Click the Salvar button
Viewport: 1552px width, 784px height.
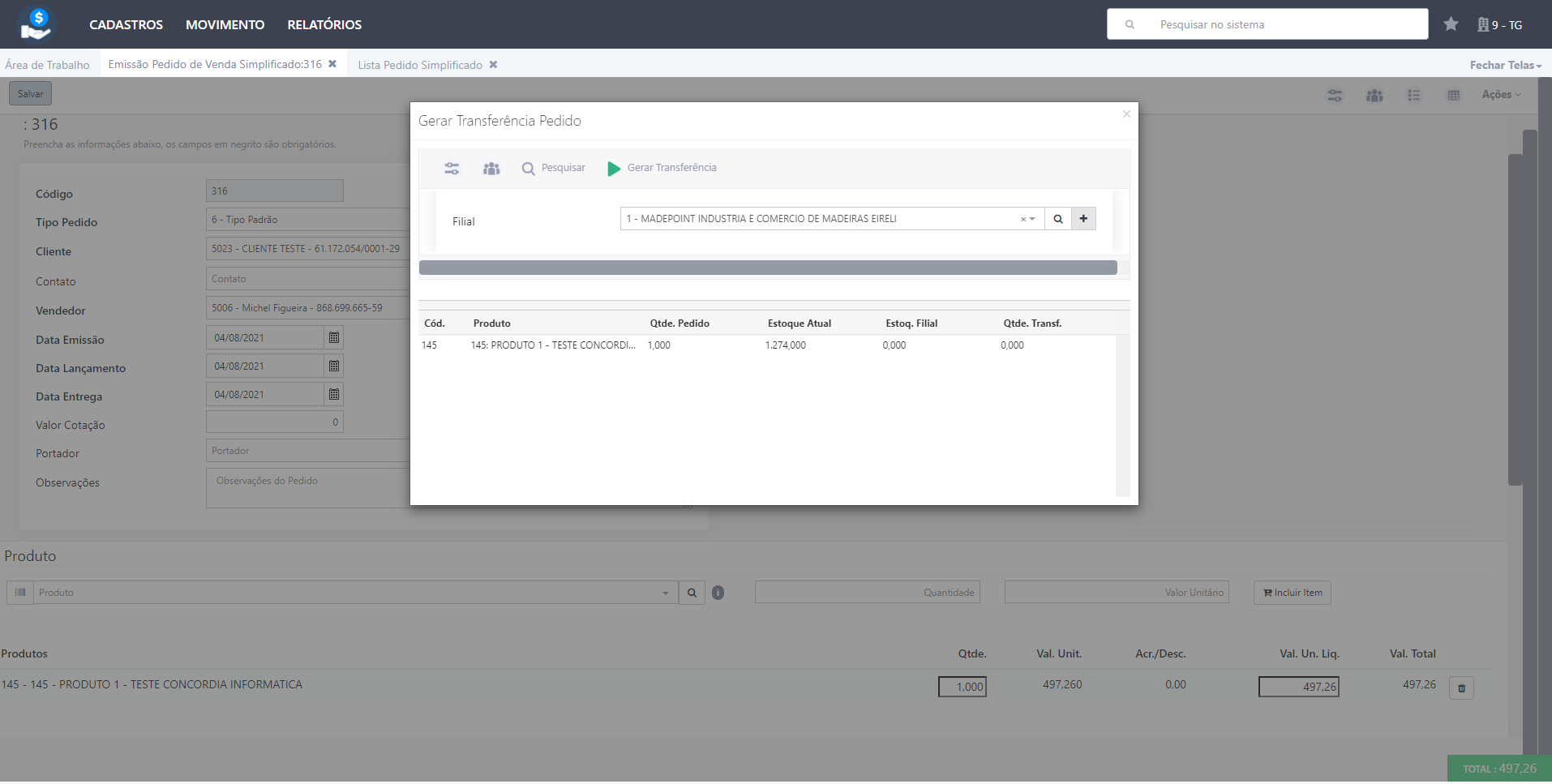point(31,93)
